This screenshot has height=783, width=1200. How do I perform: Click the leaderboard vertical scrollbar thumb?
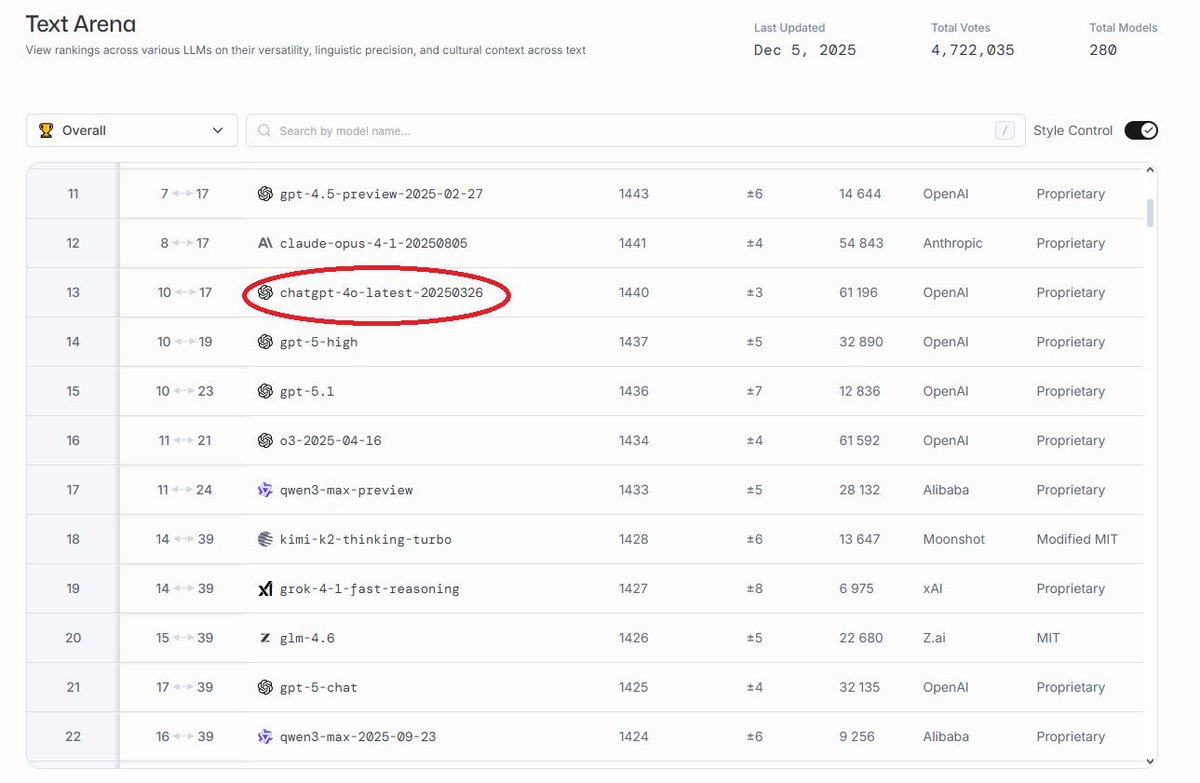(x=1150, y=213)
